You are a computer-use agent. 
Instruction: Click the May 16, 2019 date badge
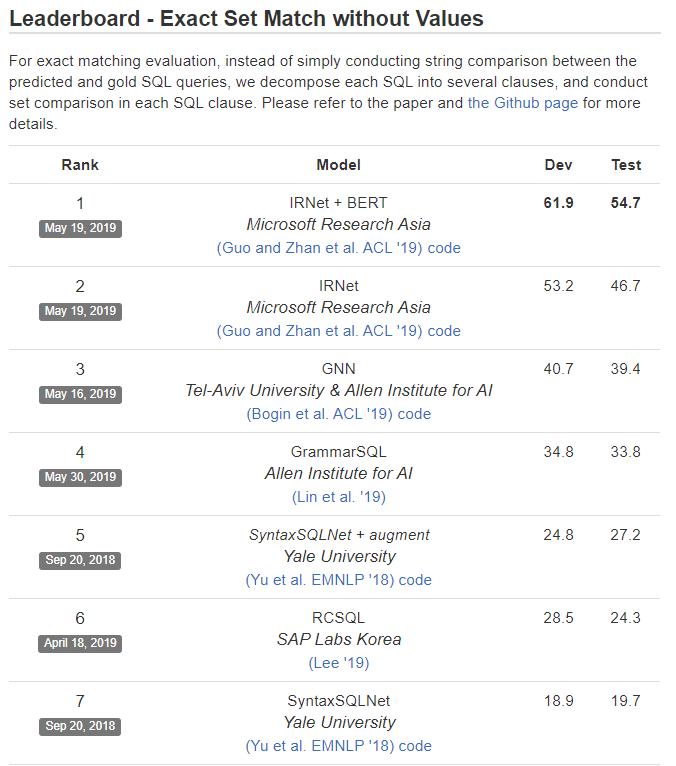(x=80, y=394)
